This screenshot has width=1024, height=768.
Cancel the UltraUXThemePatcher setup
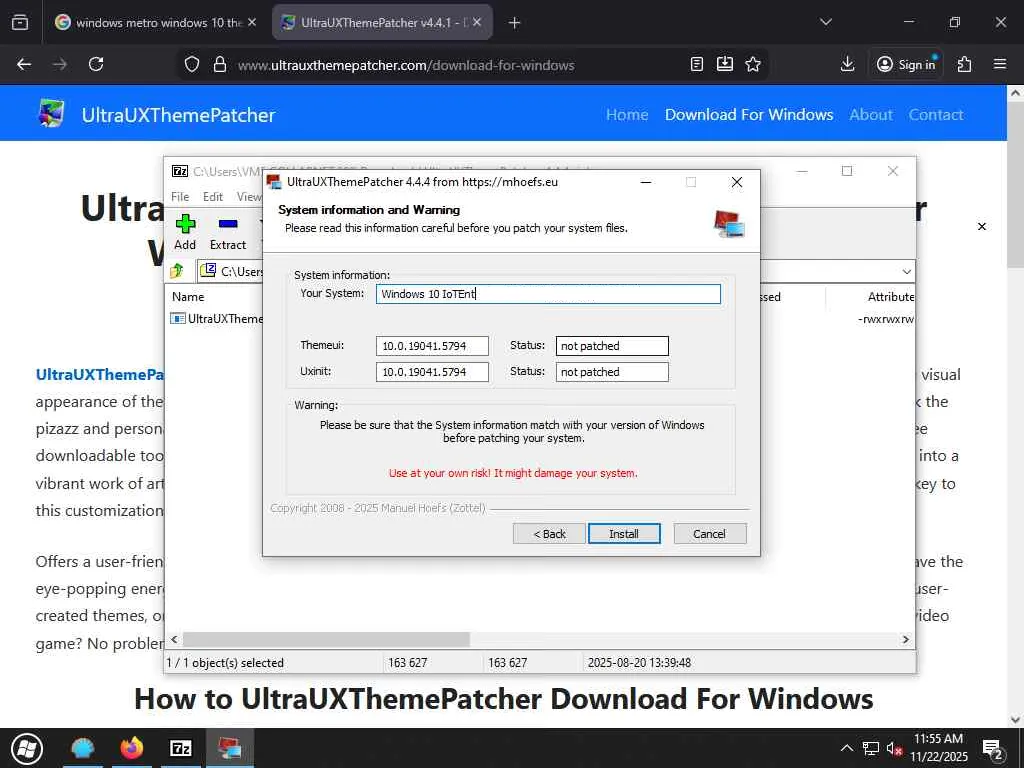tap(709, 534)
